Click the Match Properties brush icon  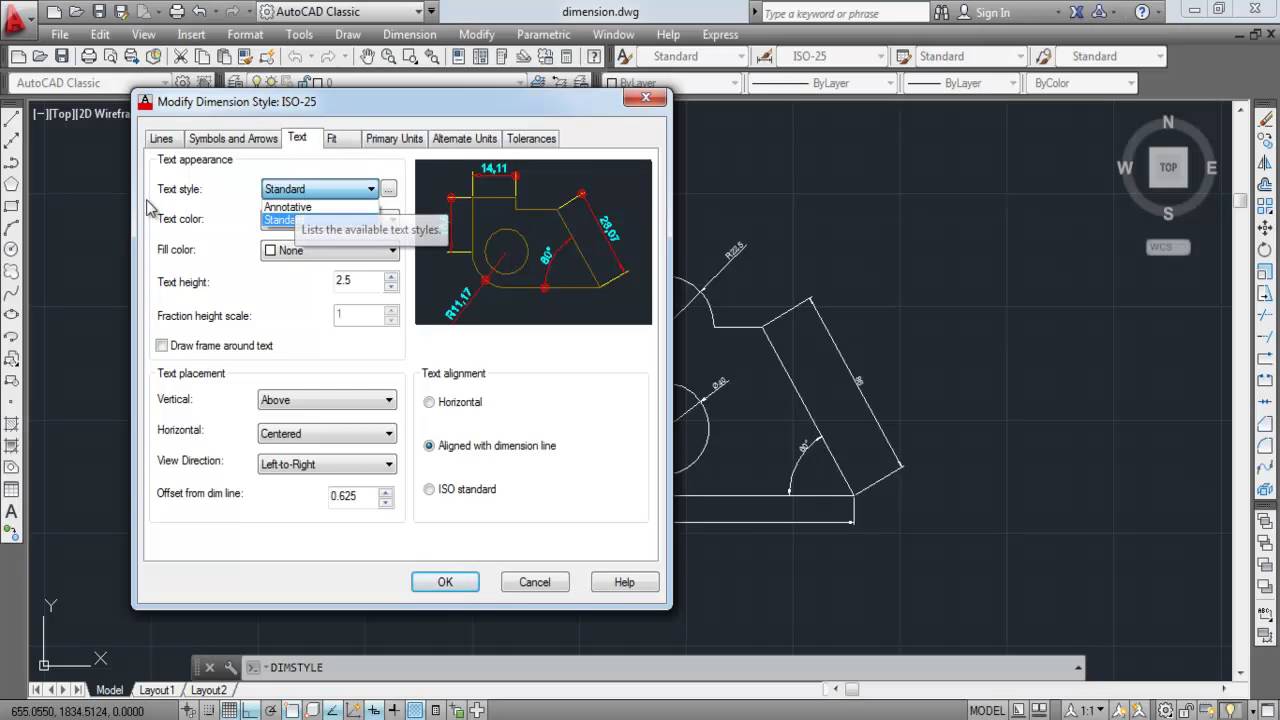click(245, 56)
